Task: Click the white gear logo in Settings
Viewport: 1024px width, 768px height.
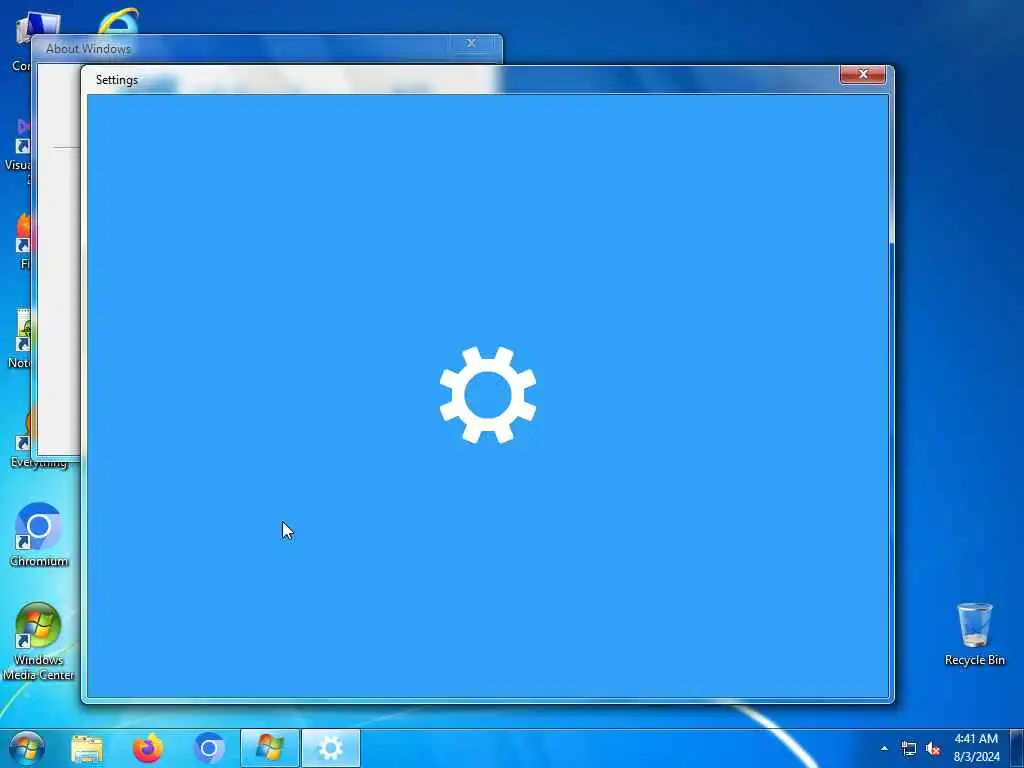Action: coord(488,394)
